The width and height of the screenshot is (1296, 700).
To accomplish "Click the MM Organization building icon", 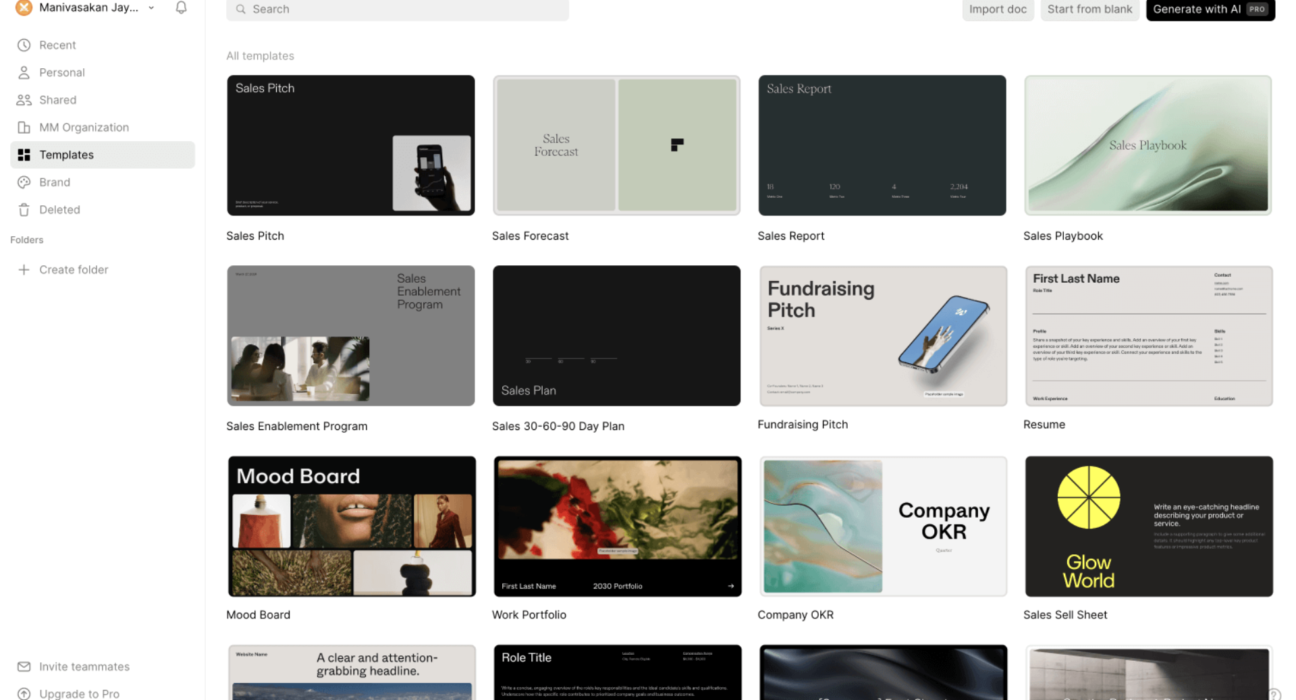I will [24, 128].
